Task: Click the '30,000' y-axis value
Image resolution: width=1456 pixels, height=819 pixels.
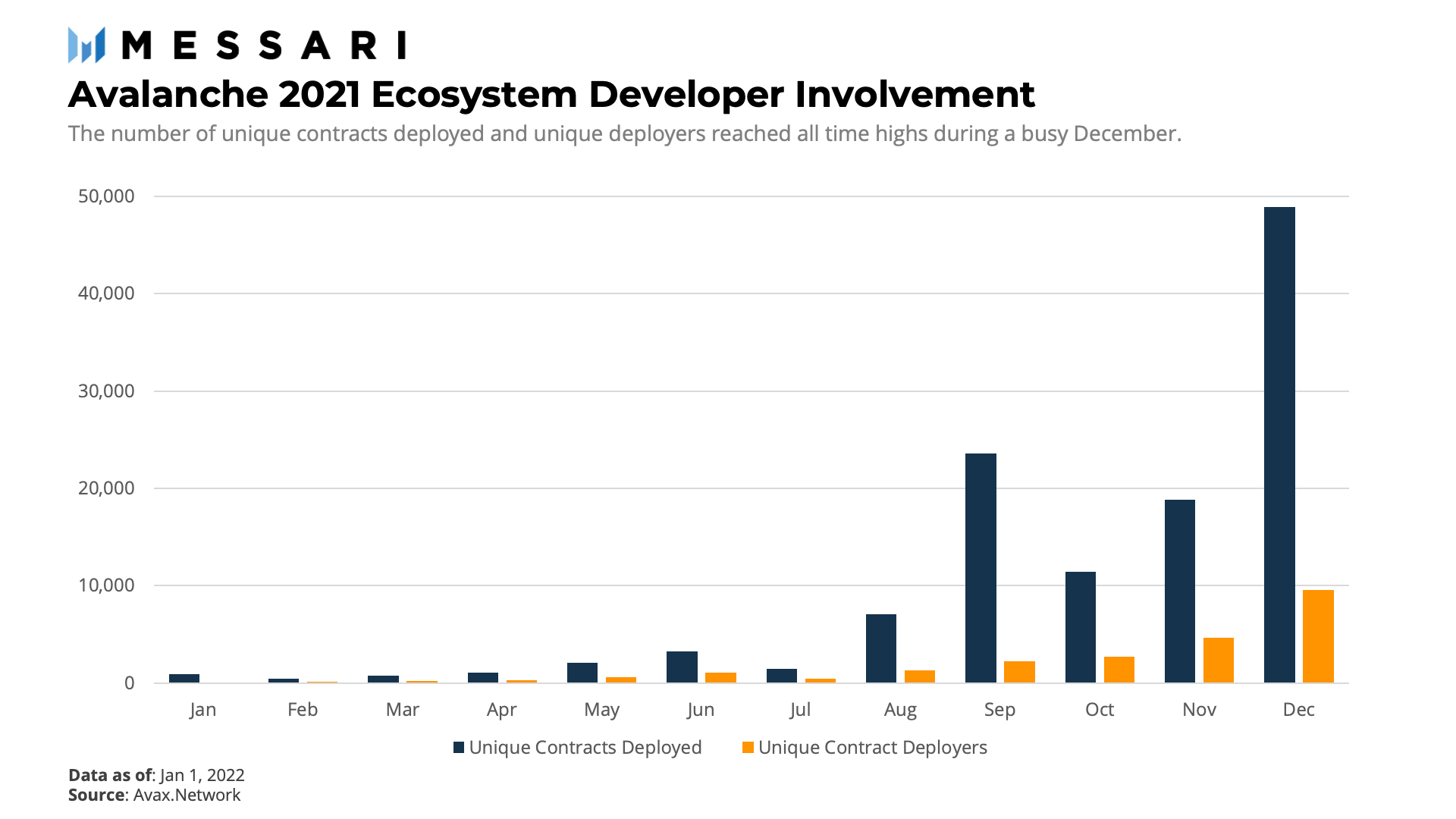Action: 106,391
